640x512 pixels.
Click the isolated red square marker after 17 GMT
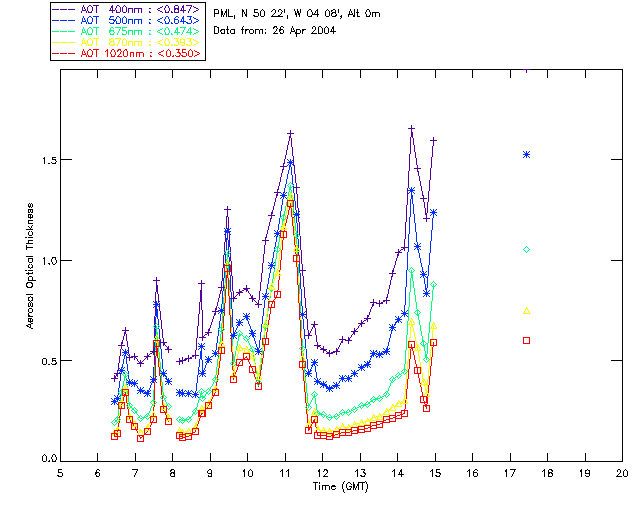click(527, 341)
